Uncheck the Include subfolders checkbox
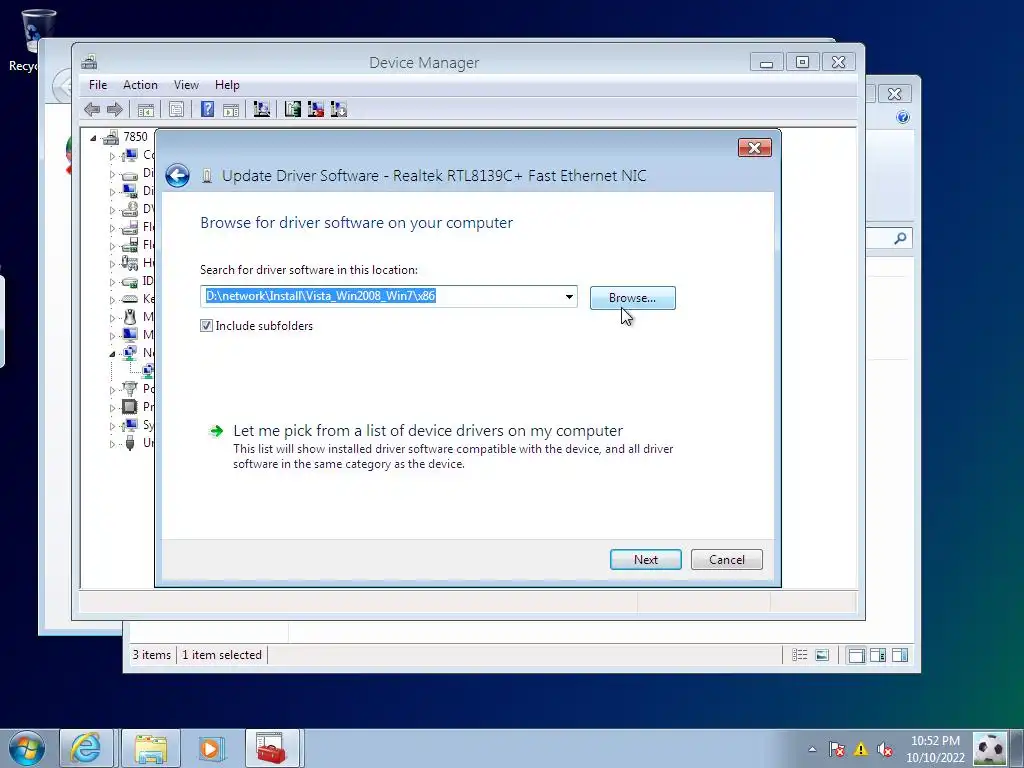 [206, 325]
